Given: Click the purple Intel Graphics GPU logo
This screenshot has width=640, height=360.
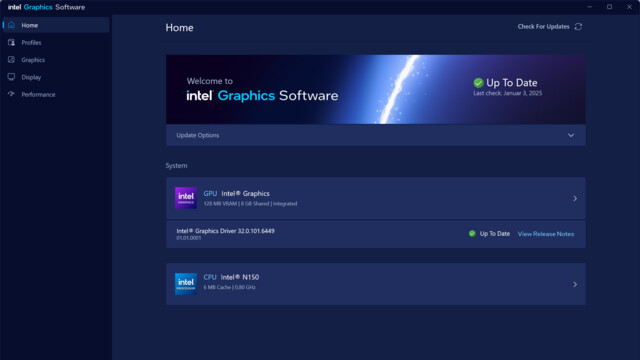Looking at the screenshot, I should coord(186,198).
